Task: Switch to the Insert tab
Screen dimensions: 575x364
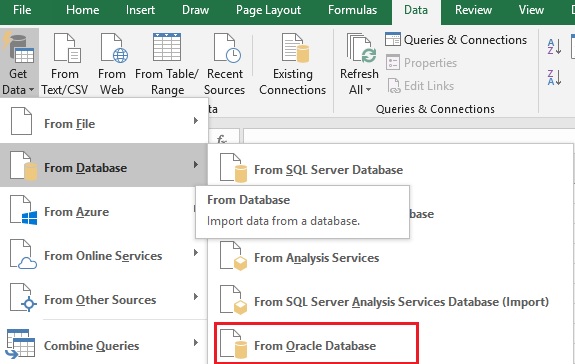Action: 140,10
